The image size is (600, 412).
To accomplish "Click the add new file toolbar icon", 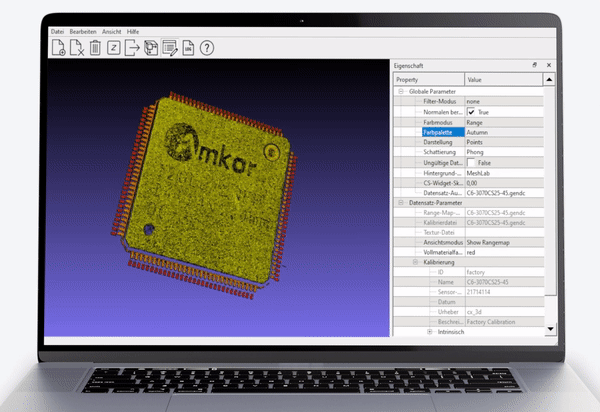I will (x=59, y=48).
